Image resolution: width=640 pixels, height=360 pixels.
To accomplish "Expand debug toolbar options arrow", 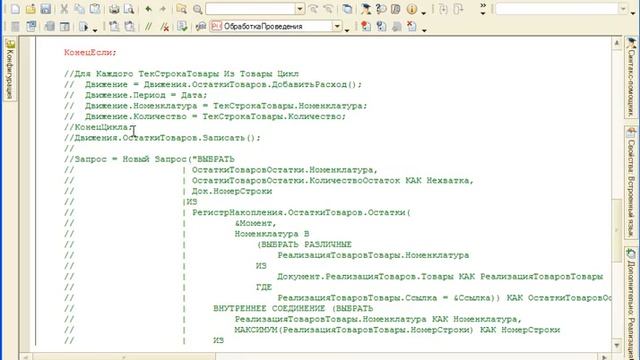I will (x=424, y=30).
